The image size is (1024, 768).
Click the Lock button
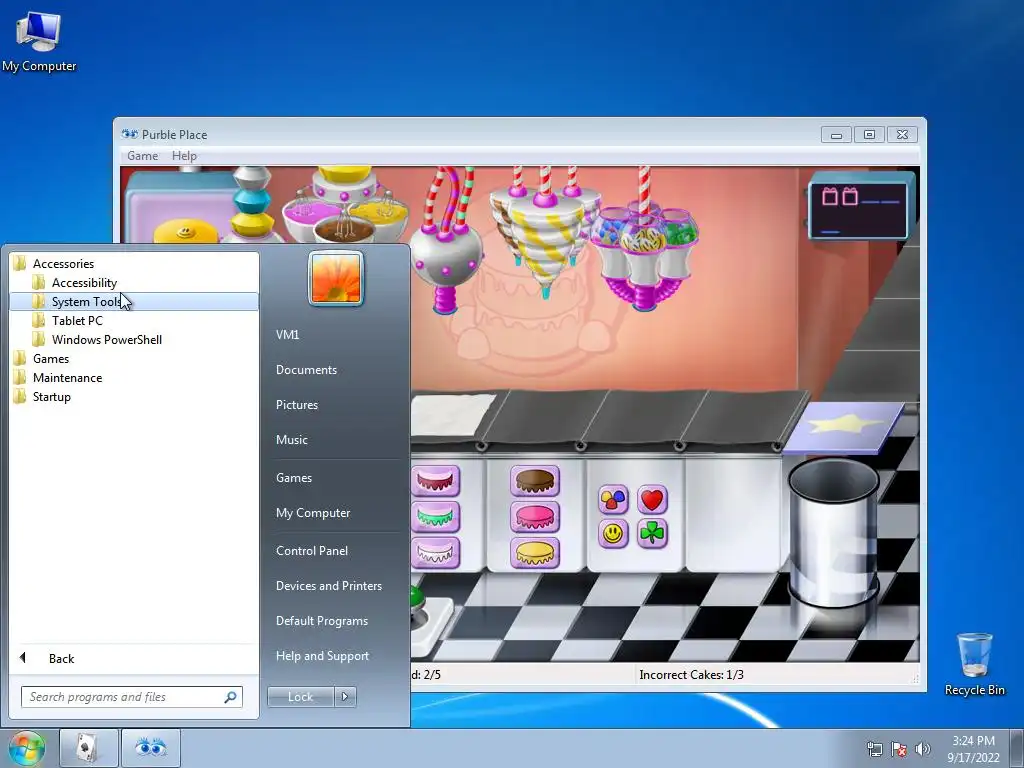300,697
